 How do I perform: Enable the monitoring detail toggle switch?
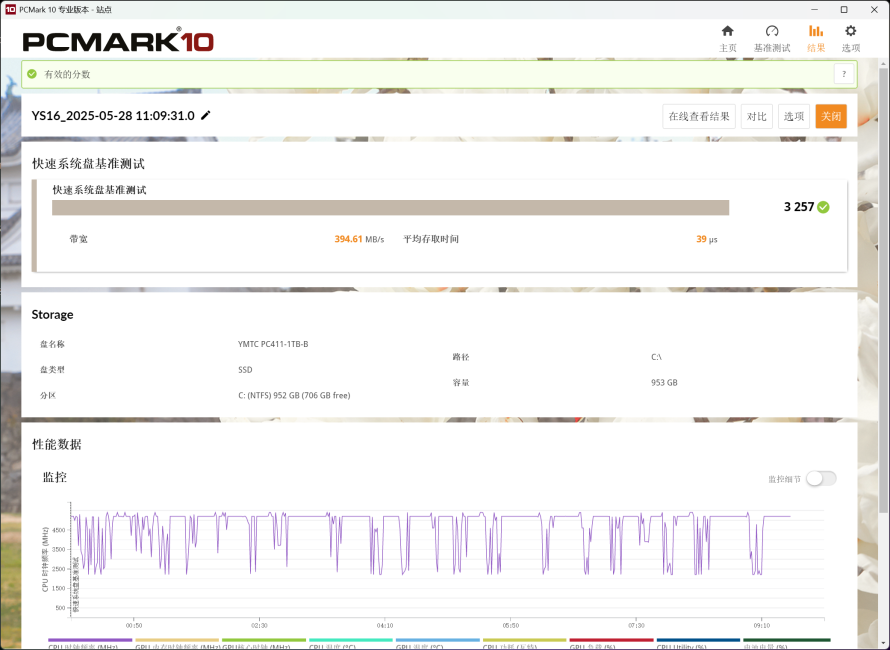pos(820,478)
